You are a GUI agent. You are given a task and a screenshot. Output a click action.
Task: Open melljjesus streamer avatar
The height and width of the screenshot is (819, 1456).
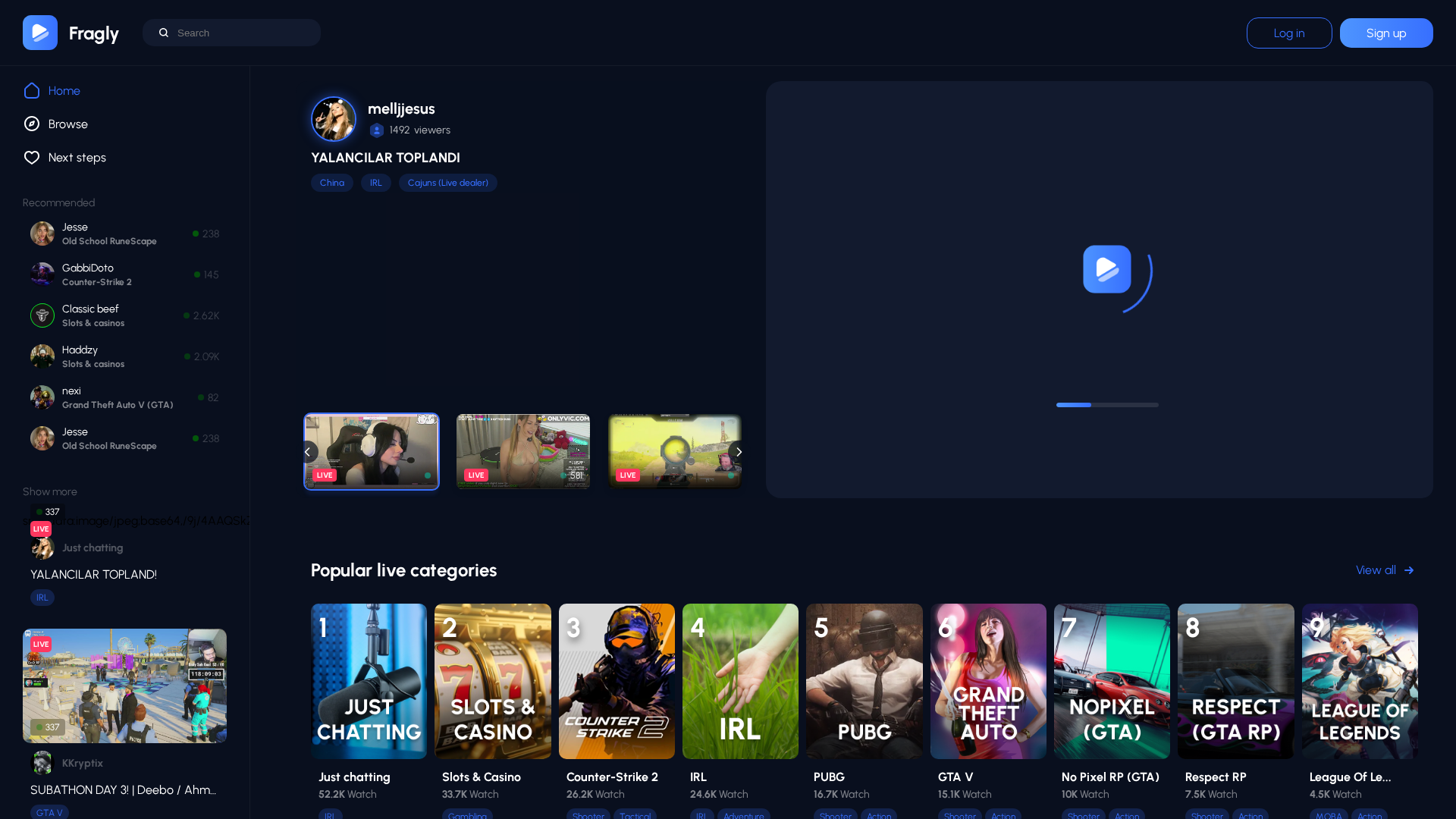coord(334,119)
